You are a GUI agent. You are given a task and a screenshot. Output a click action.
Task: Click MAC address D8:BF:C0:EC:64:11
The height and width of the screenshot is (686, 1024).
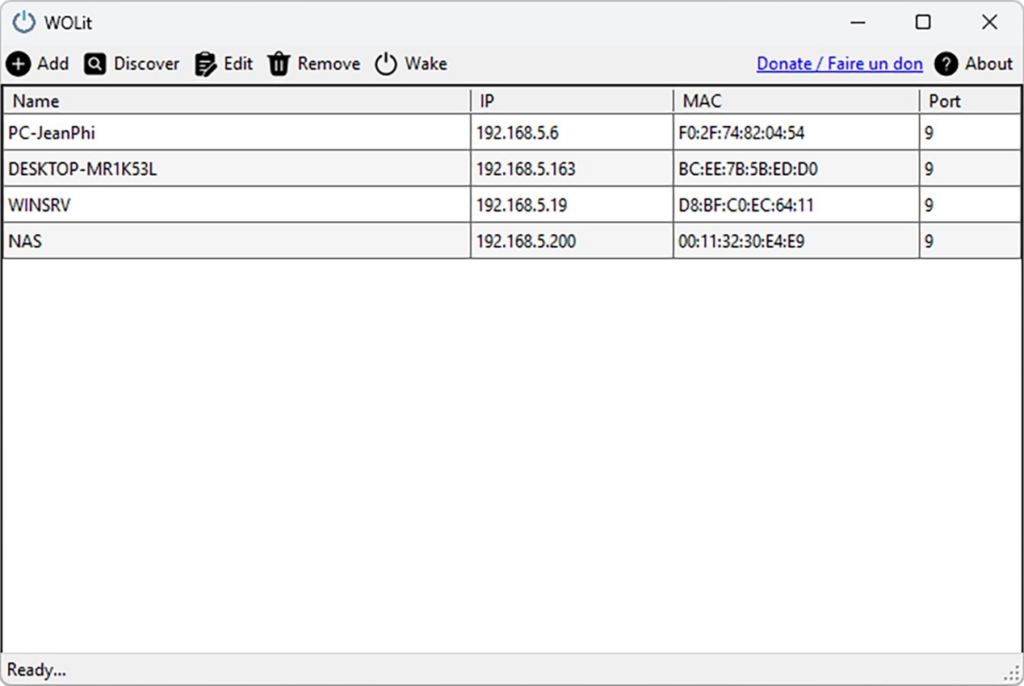746,205
